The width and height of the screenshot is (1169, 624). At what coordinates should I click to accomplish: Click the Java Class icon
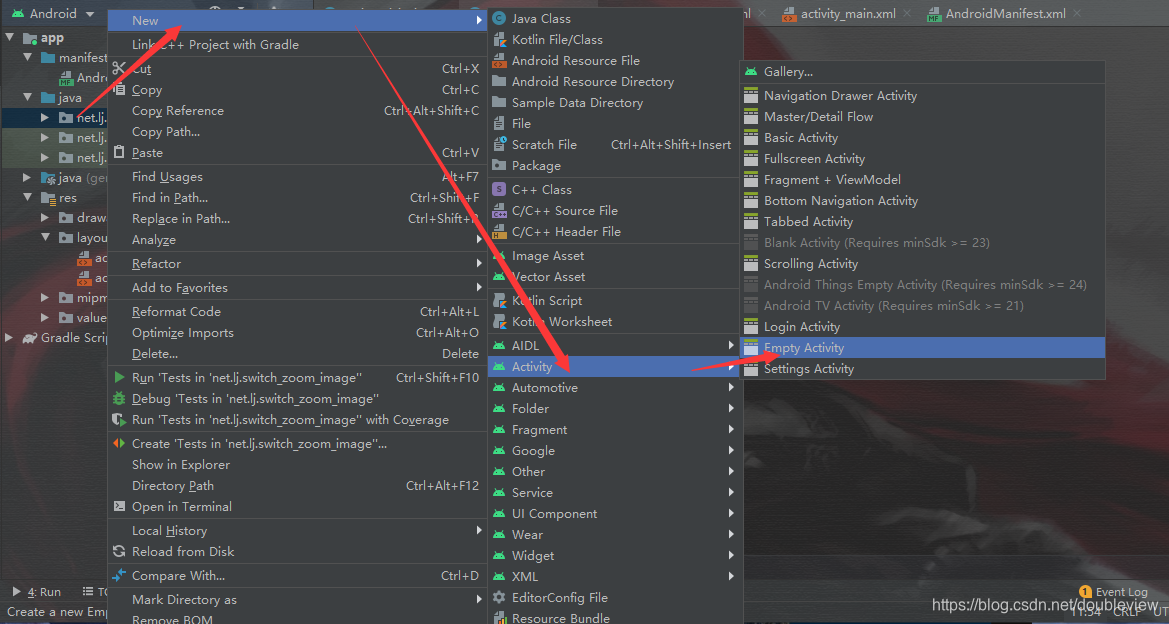(500, 19)
